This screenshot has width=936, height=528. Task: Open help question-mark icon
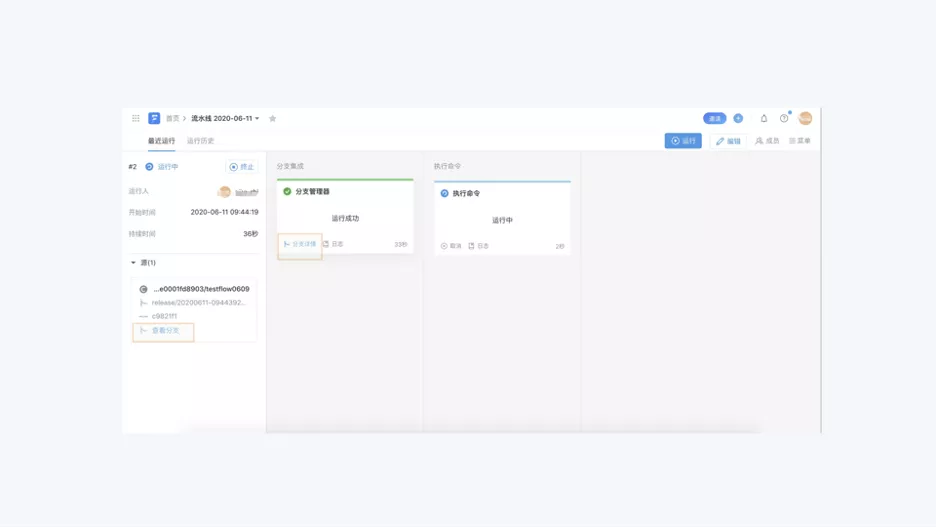tap(784, 118)
